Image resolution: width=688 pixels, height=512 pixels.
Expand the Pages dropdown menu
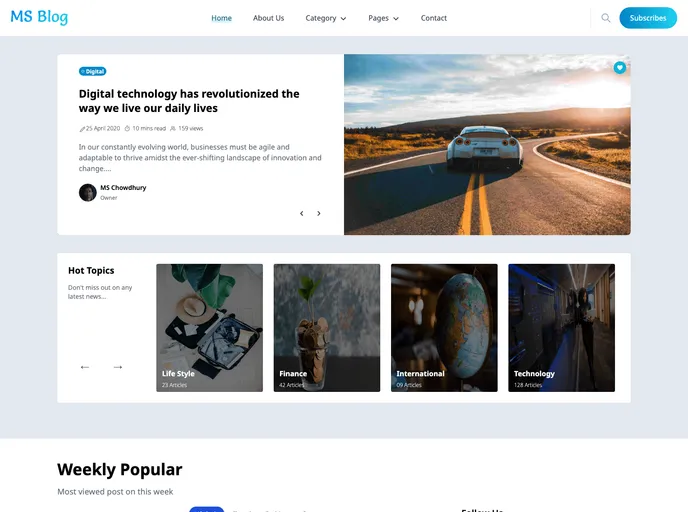(x=383, y=18)
